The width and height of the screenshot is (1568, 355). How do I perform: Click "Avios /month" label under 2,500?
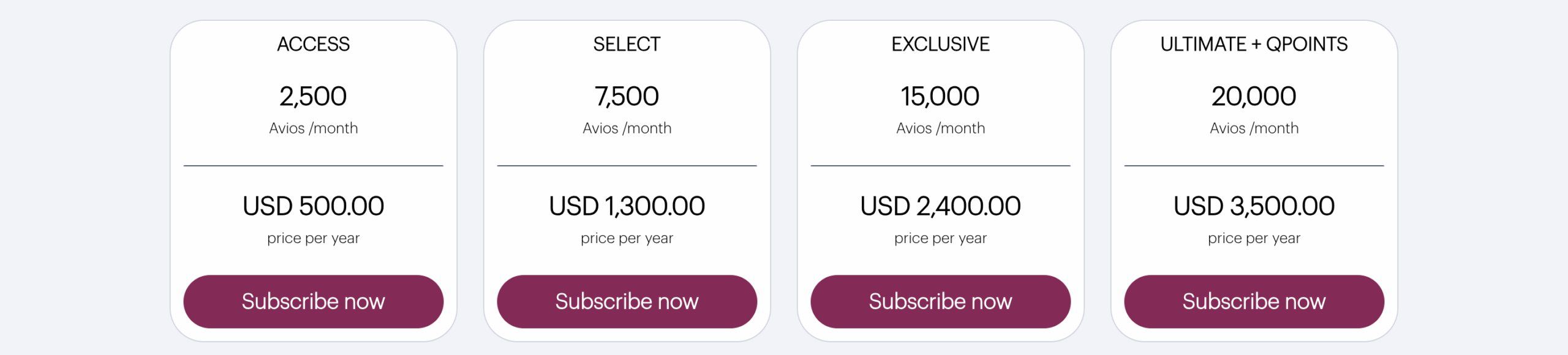tap(313, 128)
